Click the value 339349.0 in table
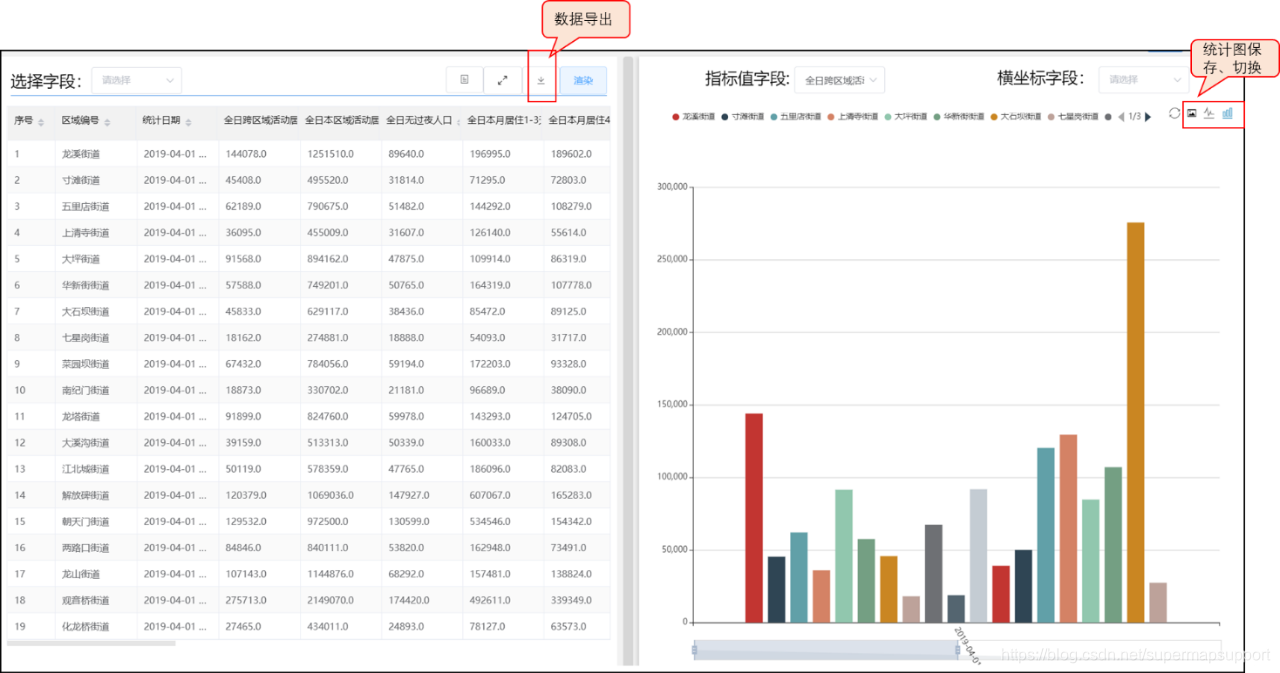This screenshot has height=673, width=1280. [x=570, y=600]
